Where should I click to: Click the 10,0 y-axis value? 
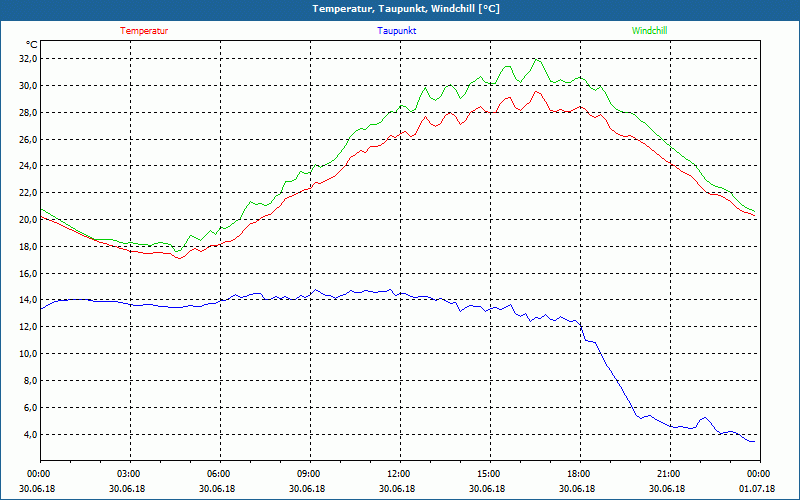click(x=28, y=354)
